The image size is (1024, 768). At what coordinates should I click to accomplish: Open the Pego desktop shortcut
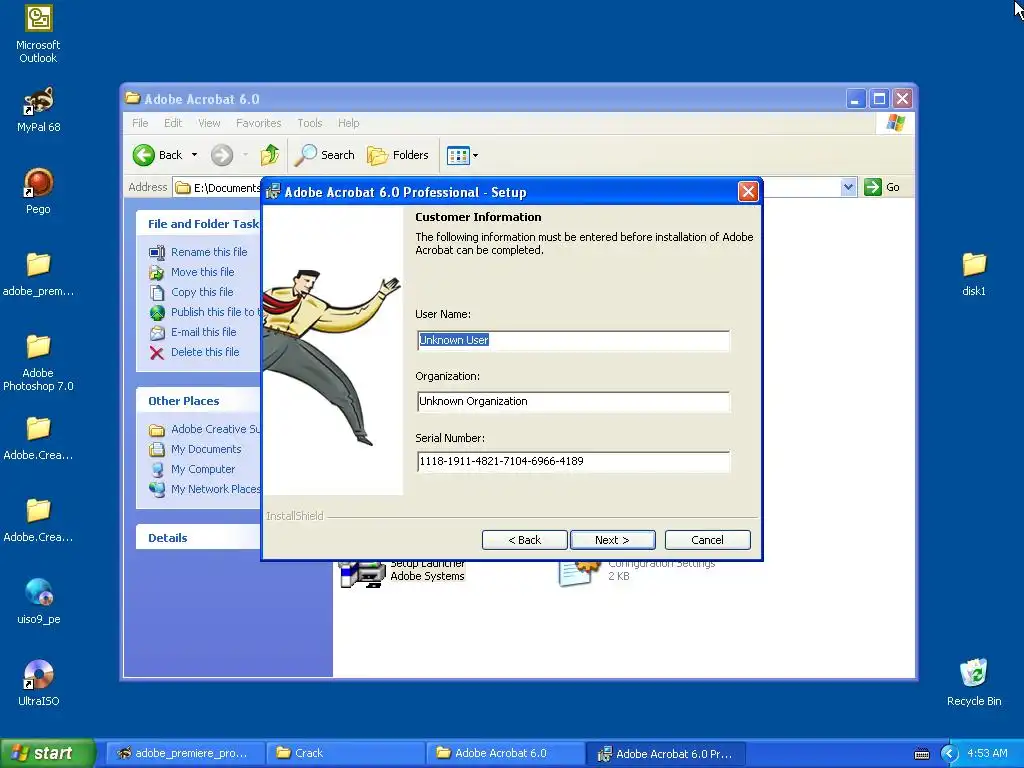click(38, 191)
